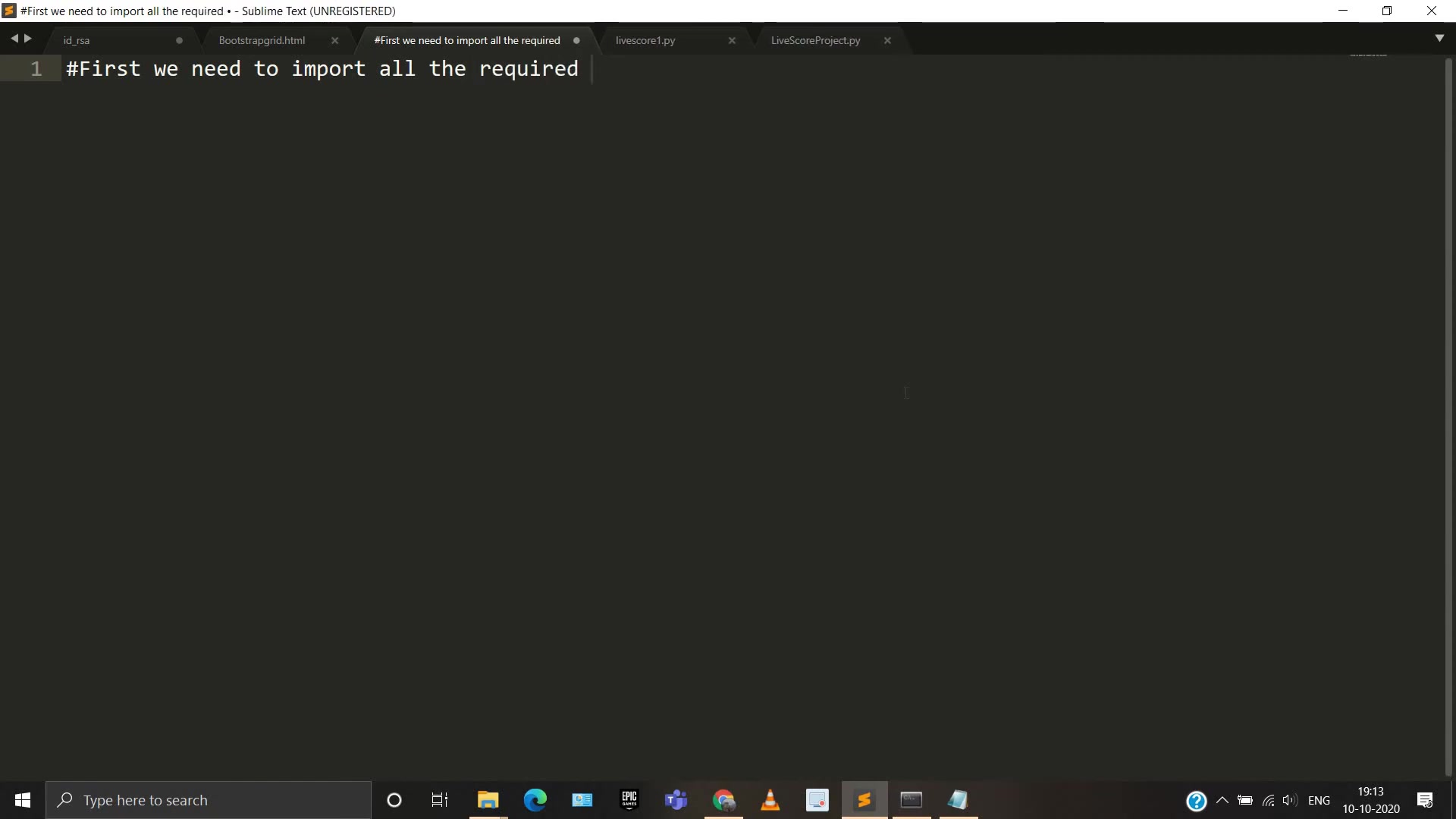This screenshot has height=819, width=1456.
Task: Open Epic Games Launcher from taskbar
Action: coord(629,800)
